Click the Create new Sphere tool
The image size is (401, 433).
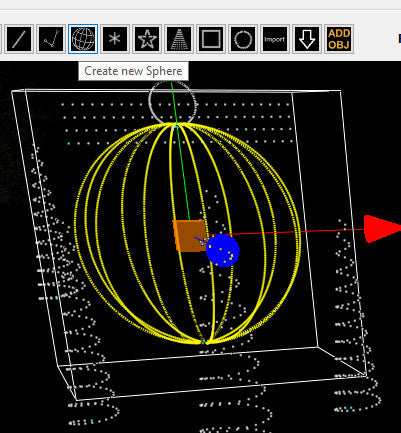point(83,39)
